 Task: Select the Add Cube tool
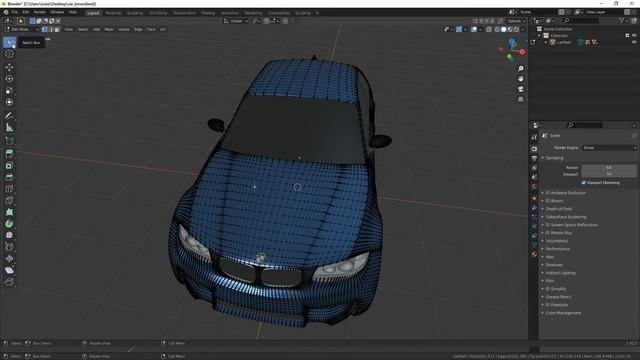point(9,141)
